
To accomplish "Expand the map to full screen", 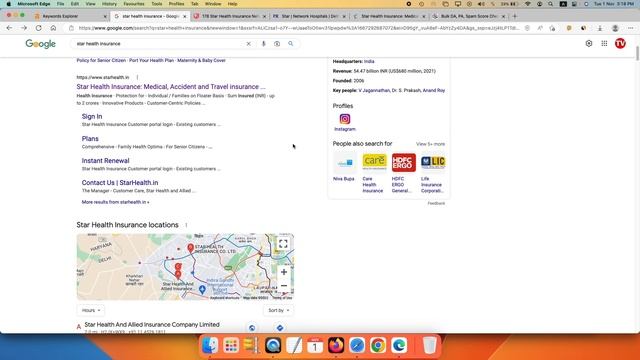I will (283, 244).
